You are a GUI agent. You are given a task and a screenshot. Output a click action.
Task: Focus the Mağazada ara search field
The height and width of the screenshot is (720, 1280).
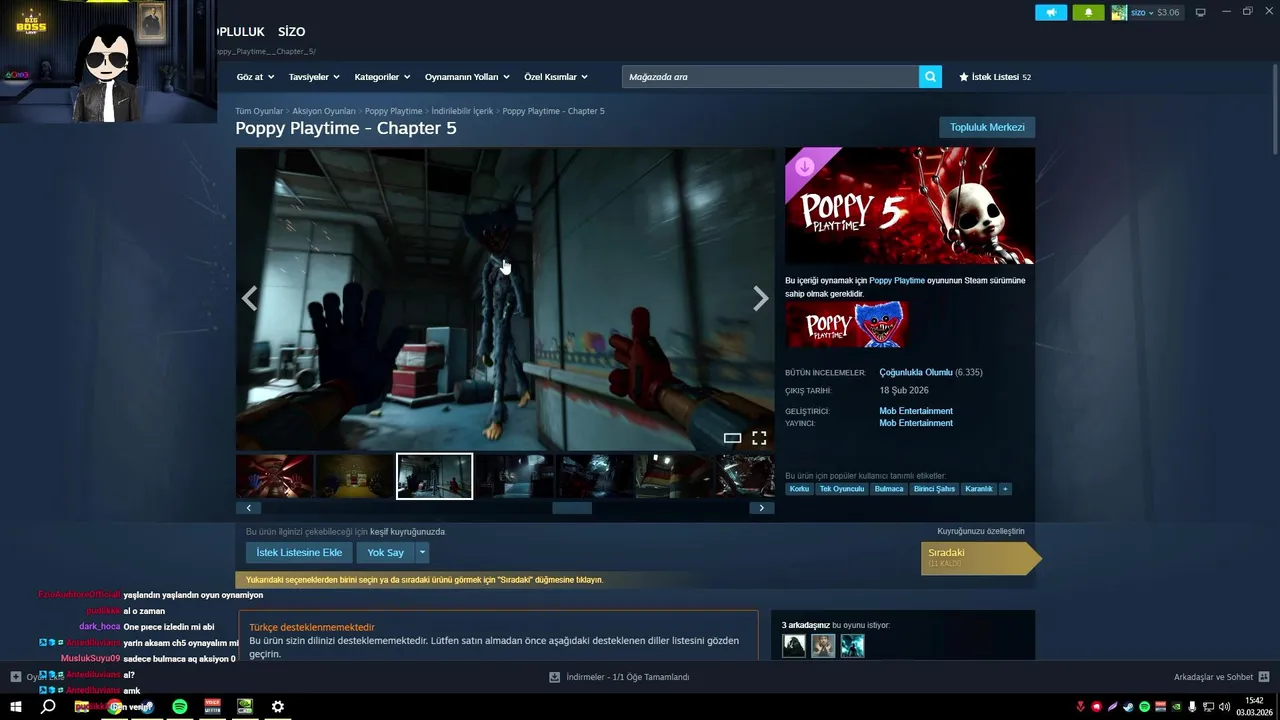pyautogui.click(x=770, y=77)
